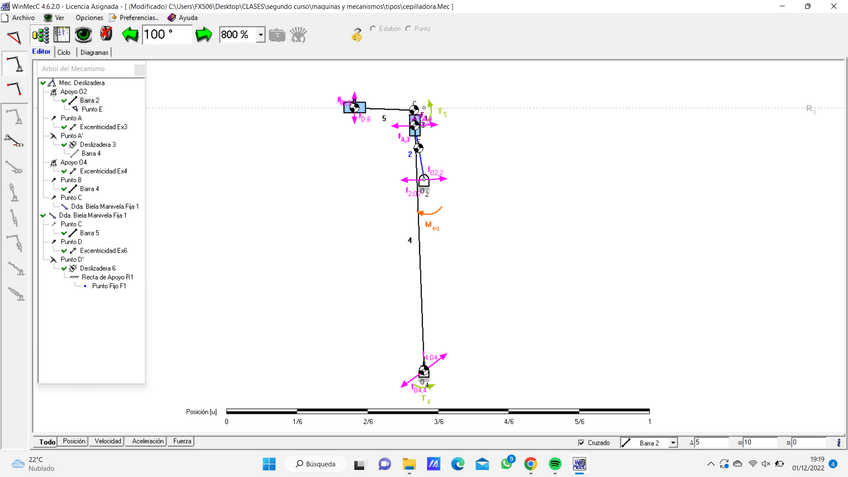848x477 pixels.
Task: Switch to the Diagramas tab
Action: point(94,52)
